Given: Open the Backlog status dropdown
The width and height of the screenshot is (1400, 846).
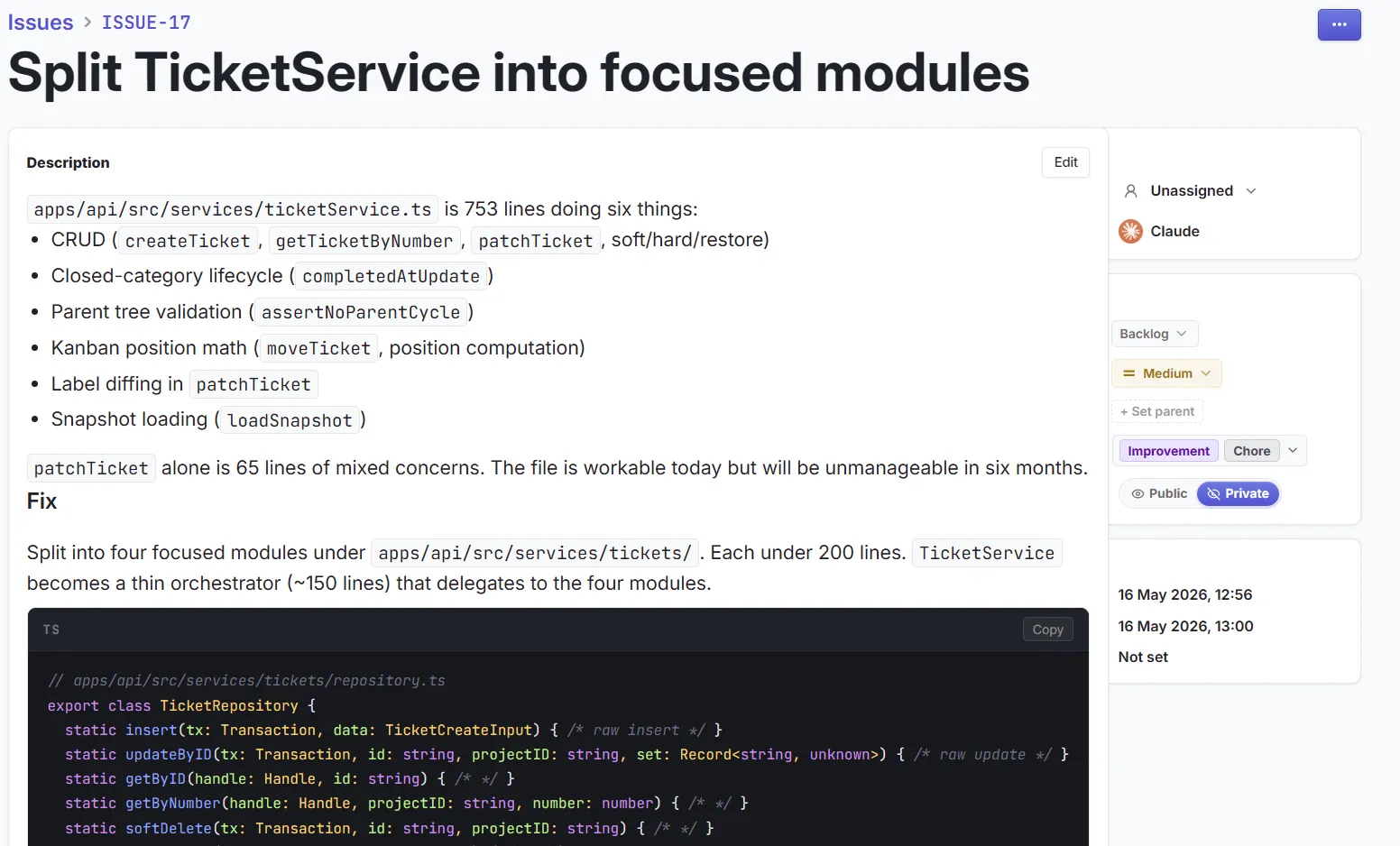Looking at the screenshot, I should tap(1155, 334).
